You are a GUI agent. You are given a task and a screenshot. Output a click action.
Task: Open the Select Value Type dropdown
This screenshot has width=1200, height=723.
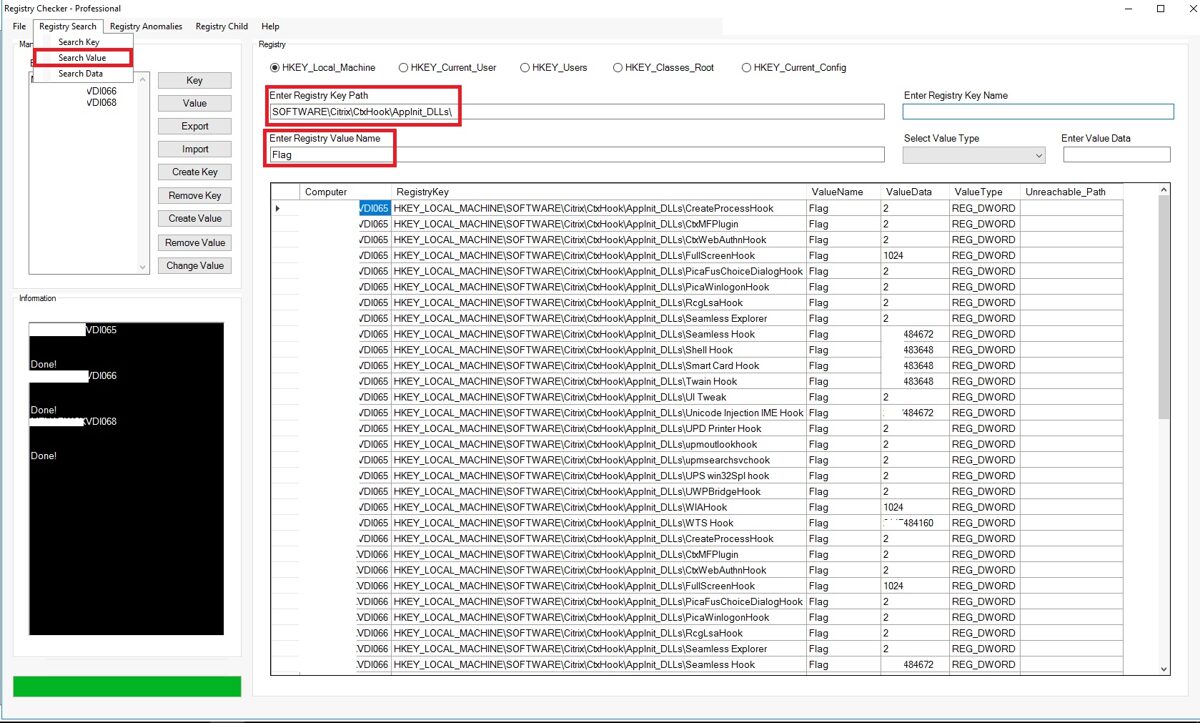pyautogui.click(x=973, y=155)
